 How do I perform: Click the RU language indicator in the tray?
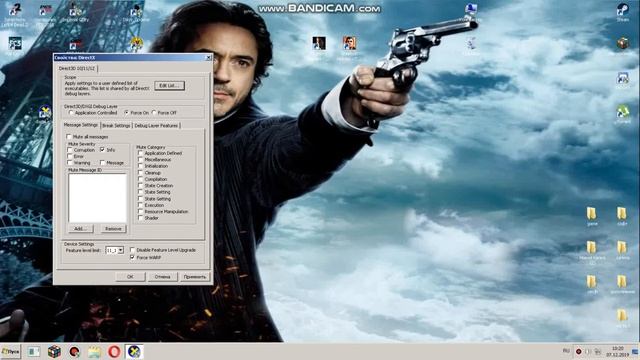pos(566,351)
